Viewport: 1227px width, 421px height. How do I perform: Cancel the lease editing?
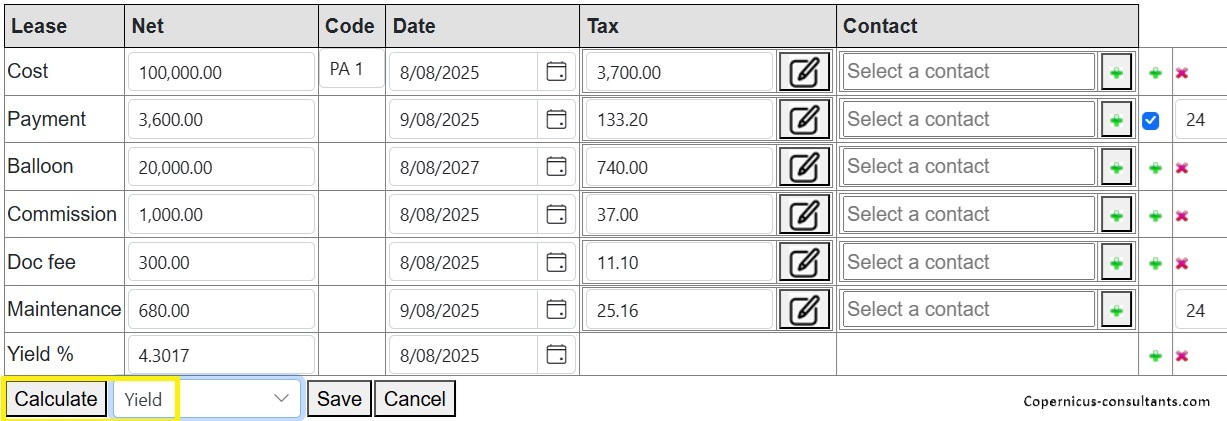coord(415,399)
